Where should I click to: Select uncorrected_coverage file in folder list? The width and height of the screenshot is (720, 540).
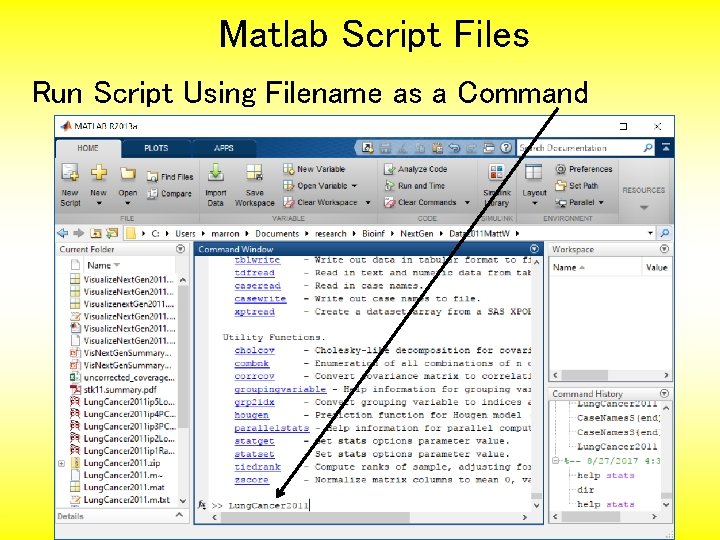point(129,377)
